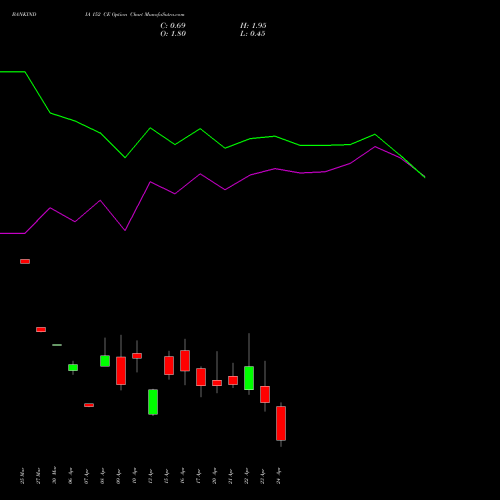This screenshot has height=500, width=500.
Task: Click the red candle for 09 Apr
Action: pyautogui.click(x=121, y=371)
